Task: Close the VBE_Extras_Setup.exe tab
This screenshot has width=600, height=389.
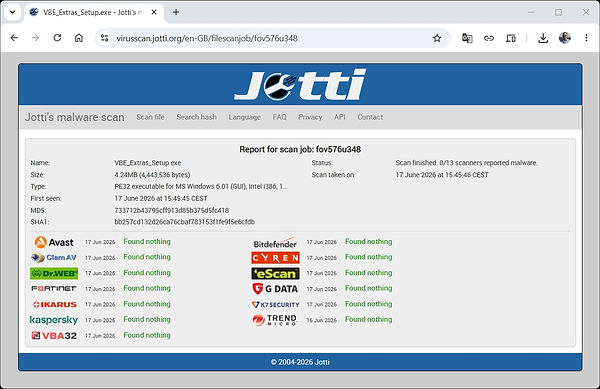Action: [154, 12]
